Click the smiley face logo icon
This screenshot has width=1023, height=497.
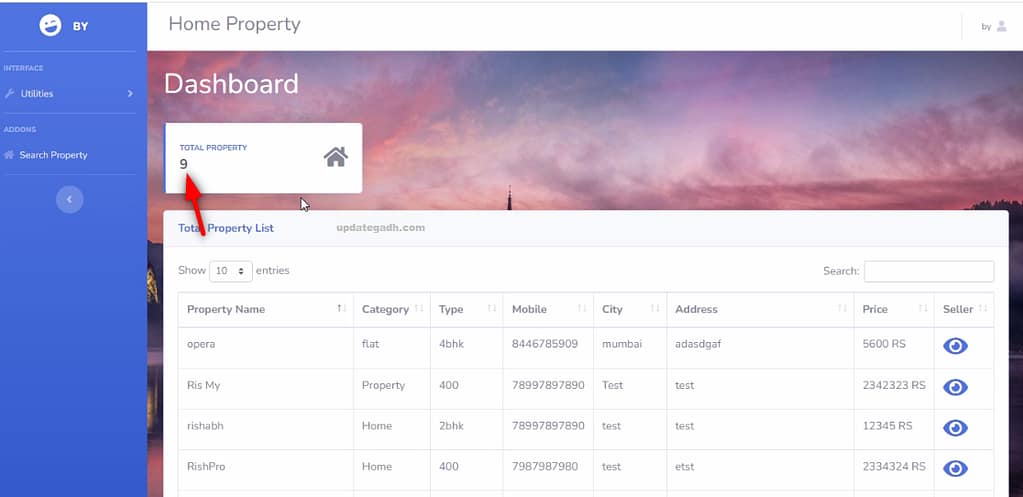tap(50, 26)
